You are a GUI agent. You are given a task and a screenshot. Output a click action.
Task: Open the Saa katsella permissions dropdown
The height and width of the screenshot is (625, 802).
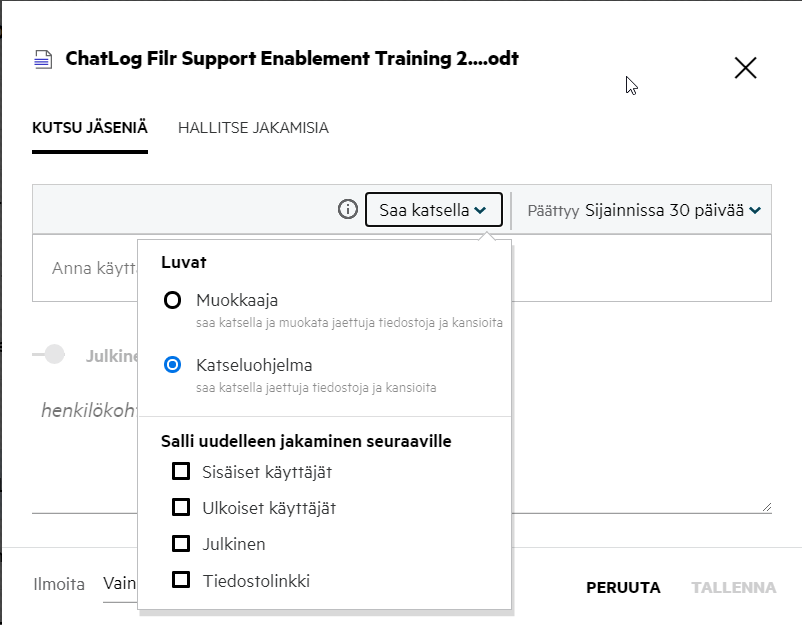pyautogui.click(x=432, y=210)
